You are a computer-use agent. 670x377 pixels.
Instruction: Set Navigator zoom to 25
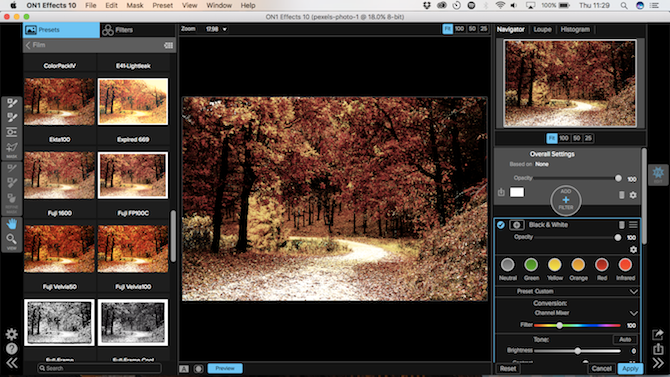[x=588, y=138]
